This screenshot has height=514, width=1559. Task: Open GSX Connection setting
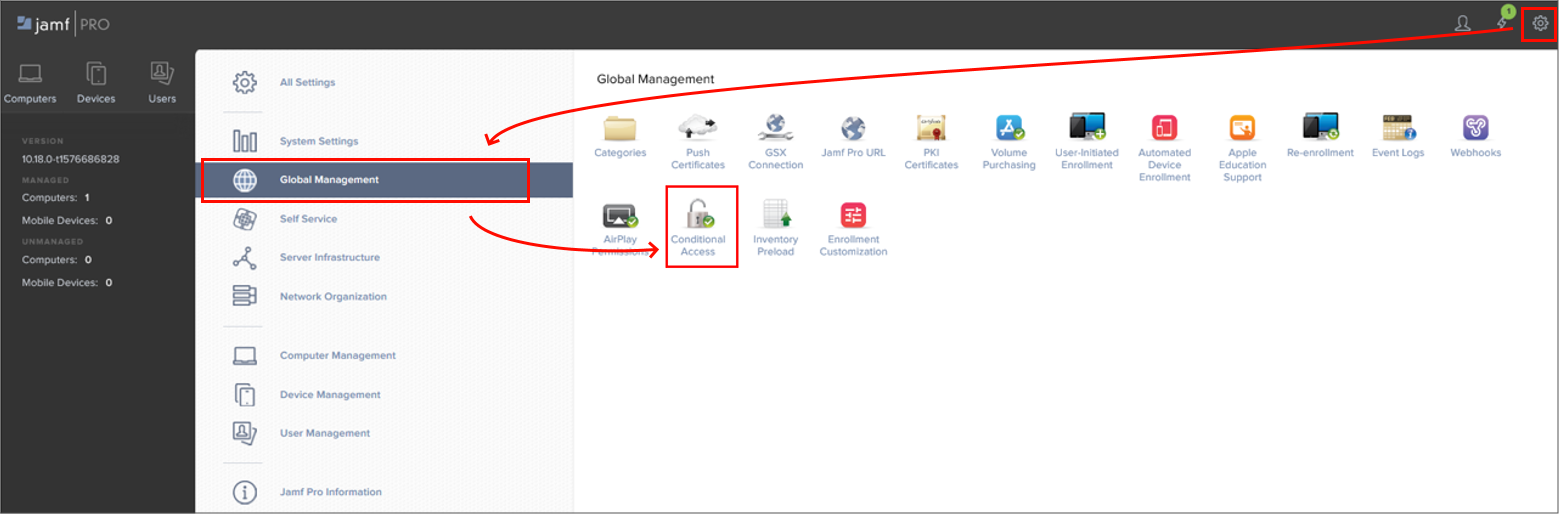click(776, 142)
